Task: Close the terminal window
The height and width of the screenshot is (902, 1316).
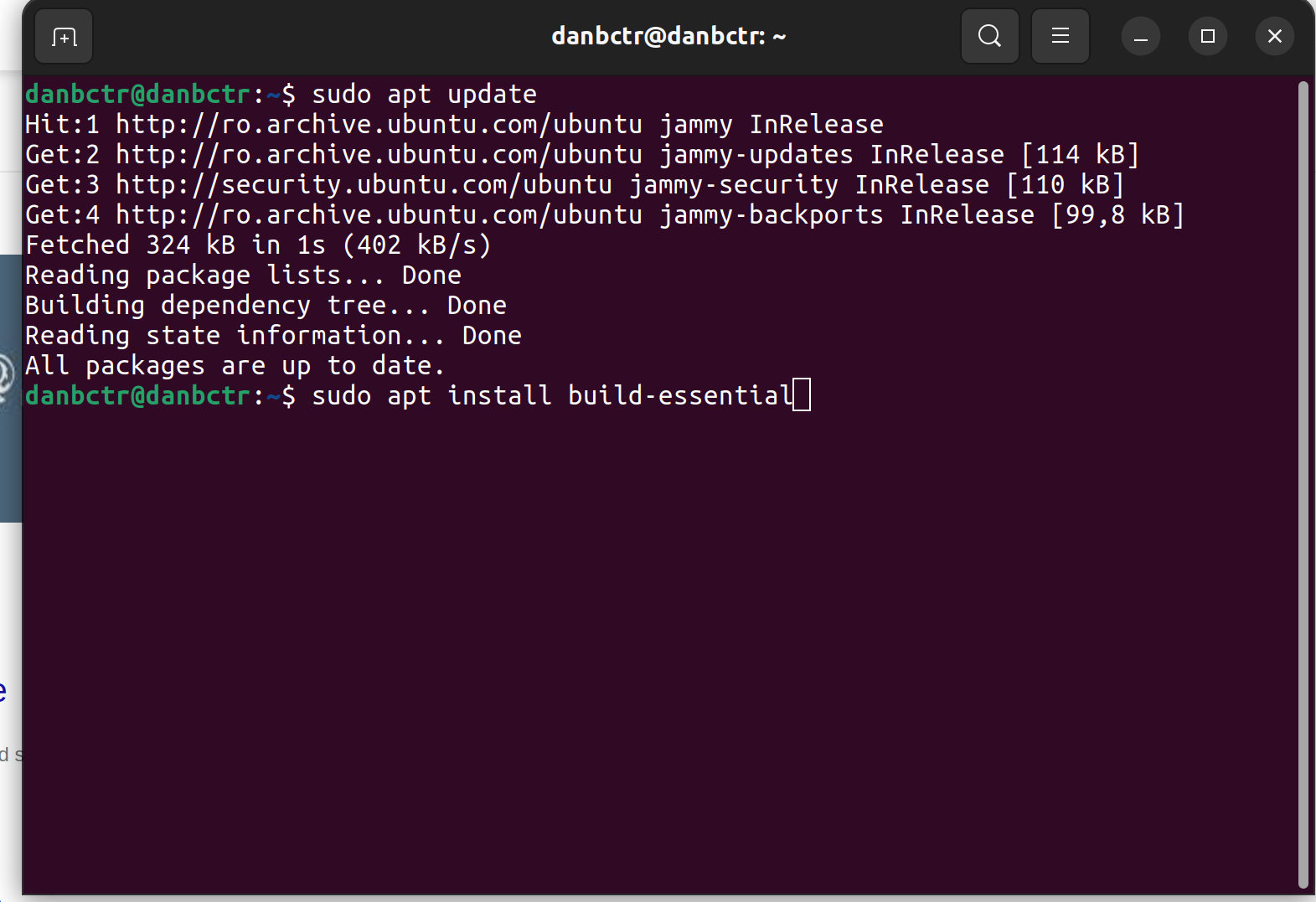Action: [1274, 36]
